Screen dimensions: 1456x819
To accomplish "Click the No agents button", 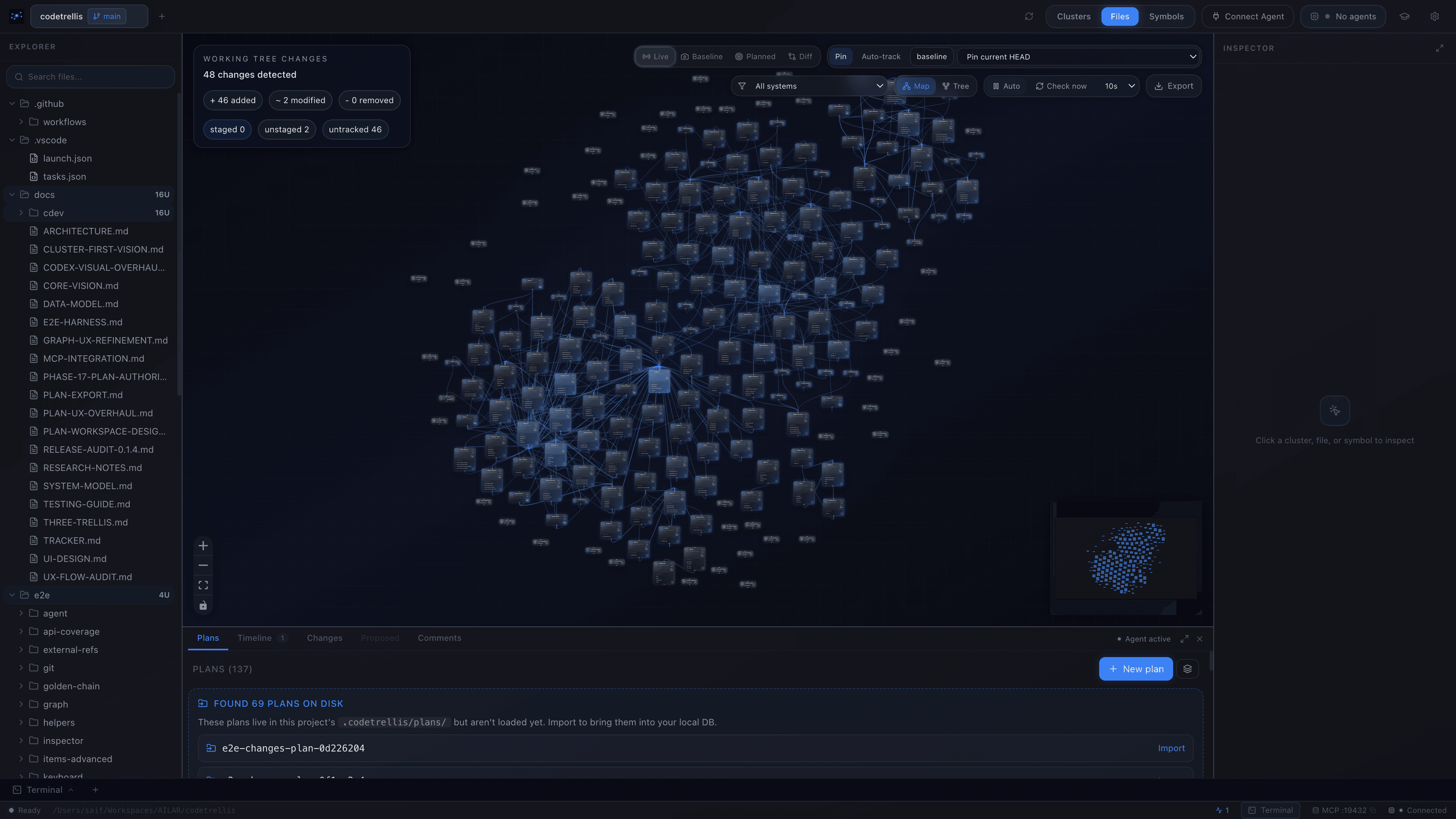I will (1342, 16).
